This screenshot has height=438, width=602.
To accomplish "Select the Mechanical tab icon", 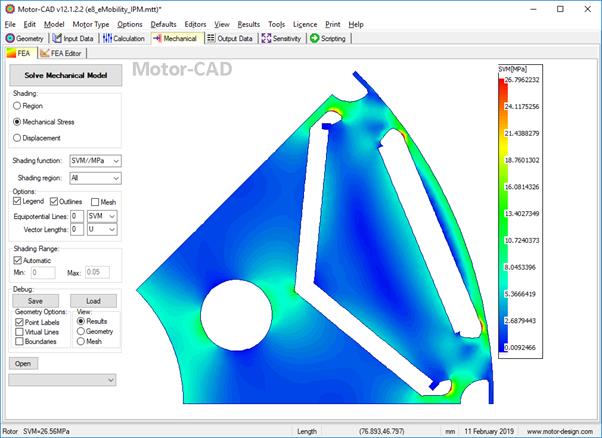I will (x=157, y=38).
